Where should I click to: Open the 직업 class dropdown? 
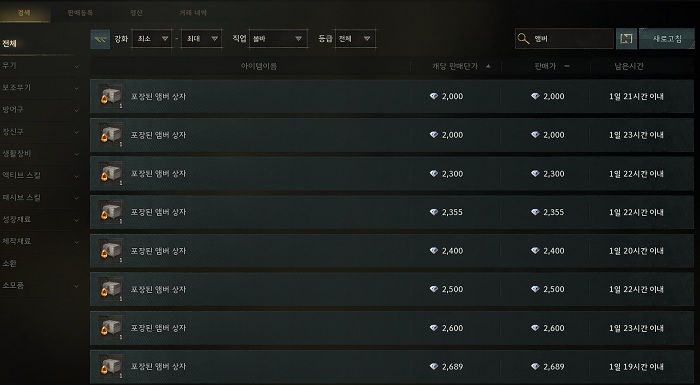tap(278, 39)
